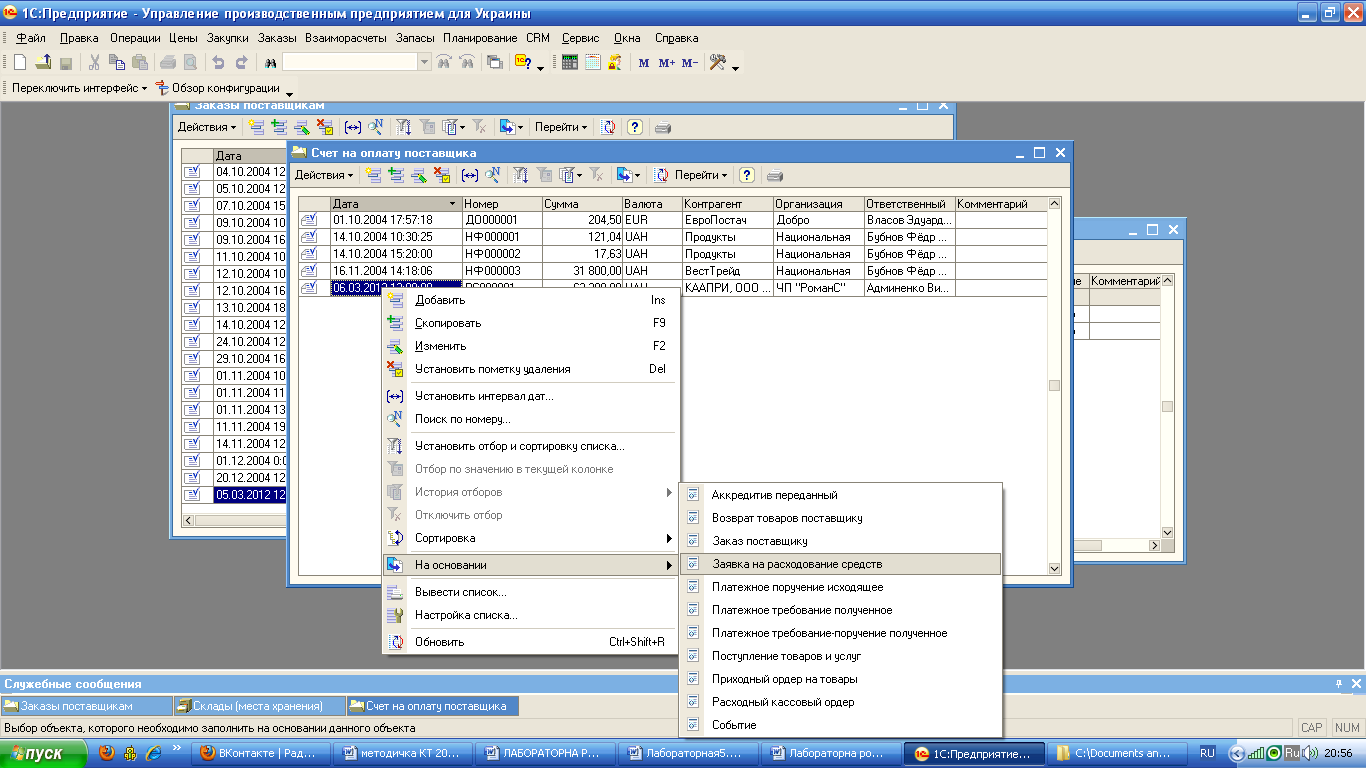Screen dimensions: 1366x768
Task: Click filter and sort icon in Счет на оплату window
Action: click(x=521, y=175)
